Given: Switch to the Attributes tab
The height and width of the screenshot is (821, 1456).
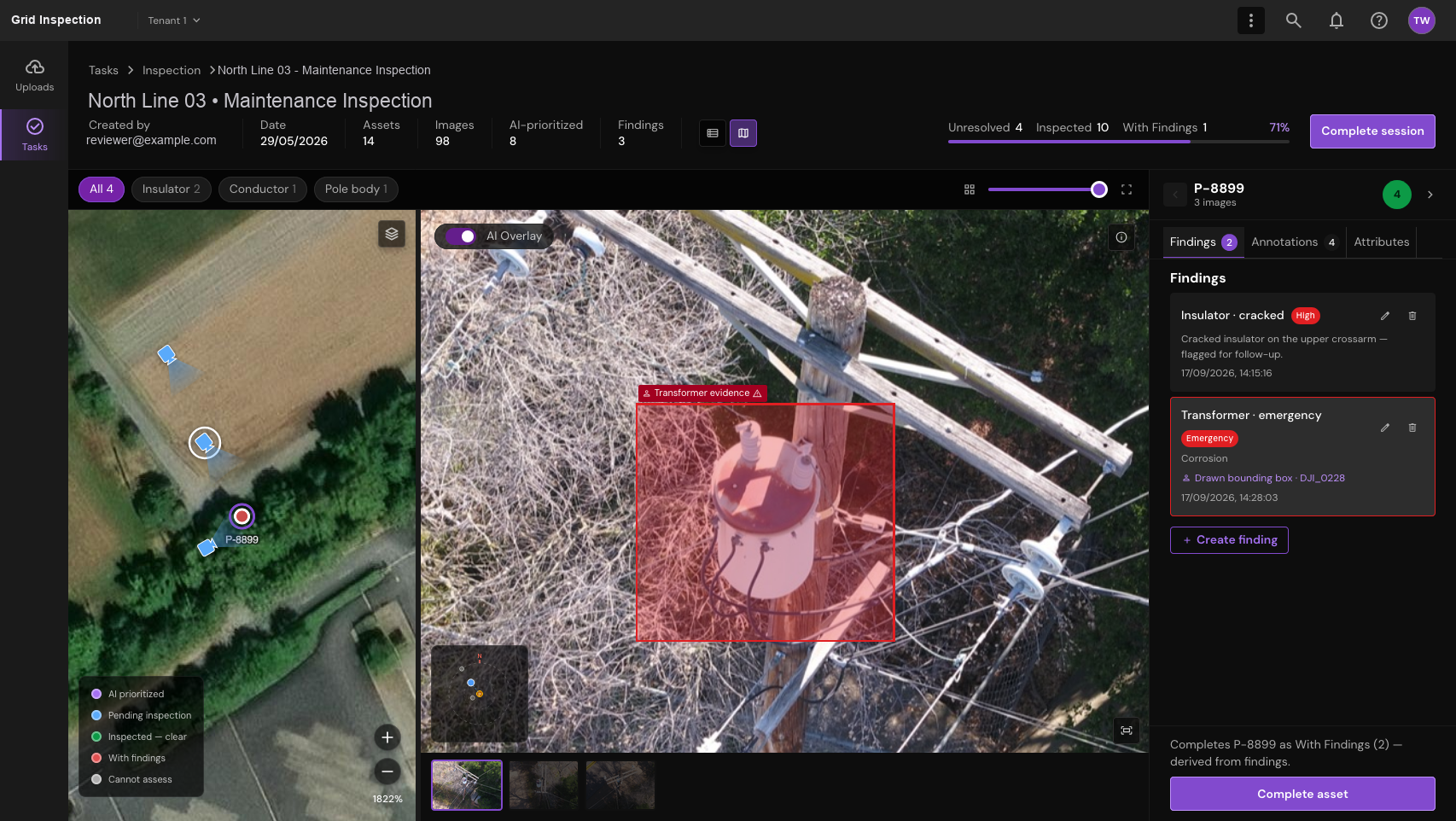Looking at the screenshot, I should 1382,242.
